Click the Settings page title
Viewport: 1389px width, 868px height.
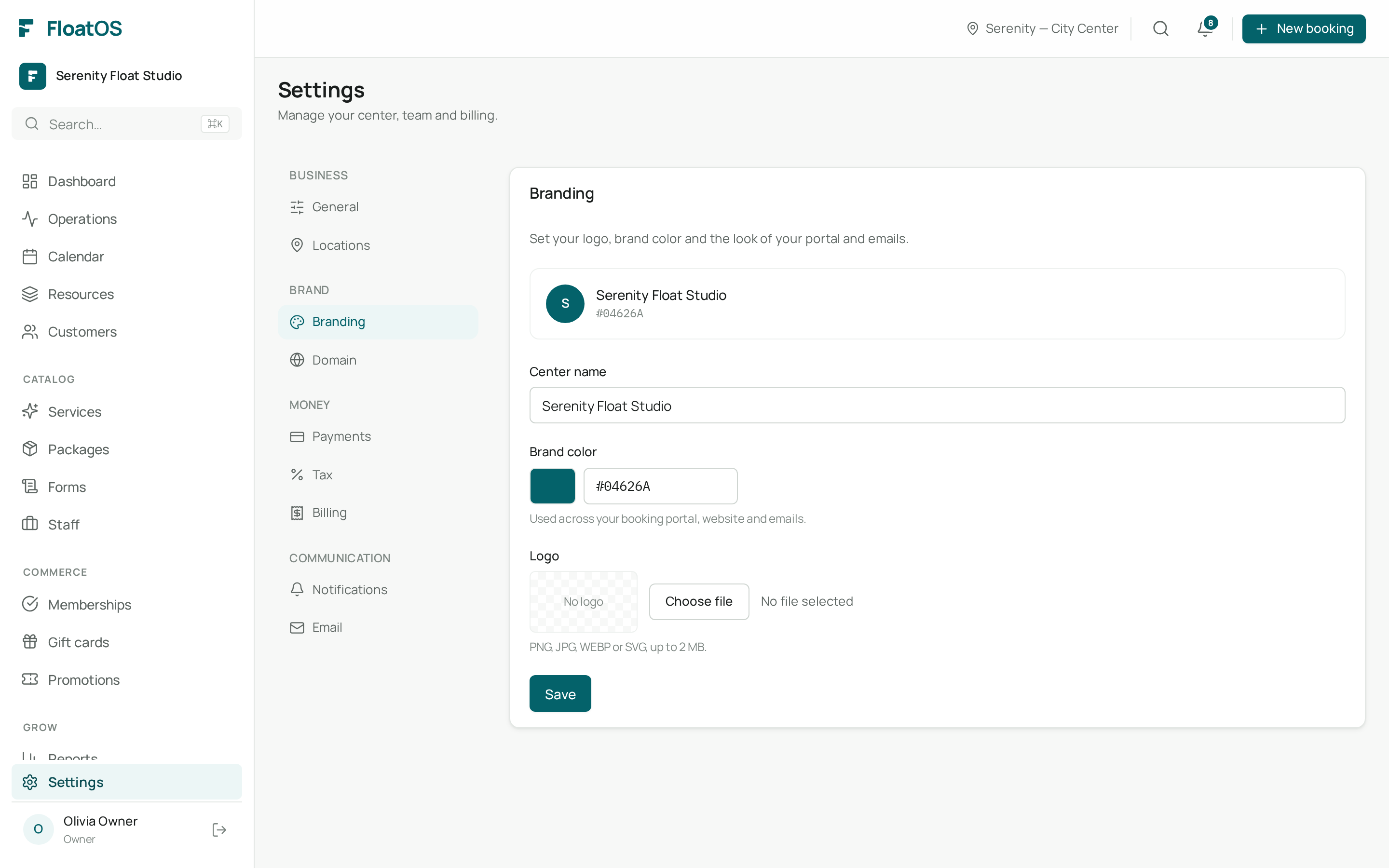pos(321,90)
